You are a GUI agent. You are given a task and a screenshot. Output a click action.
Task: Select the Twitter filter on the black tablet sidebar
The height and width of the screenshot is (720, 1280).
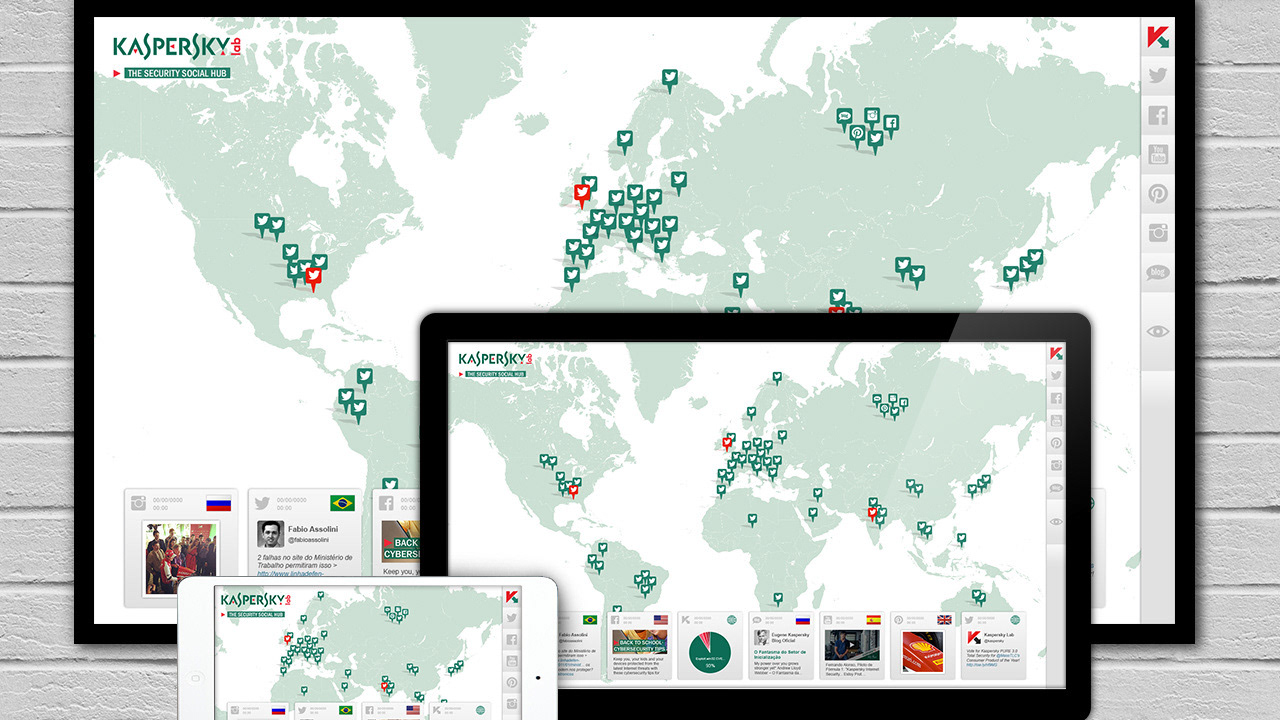(1056, 376)
